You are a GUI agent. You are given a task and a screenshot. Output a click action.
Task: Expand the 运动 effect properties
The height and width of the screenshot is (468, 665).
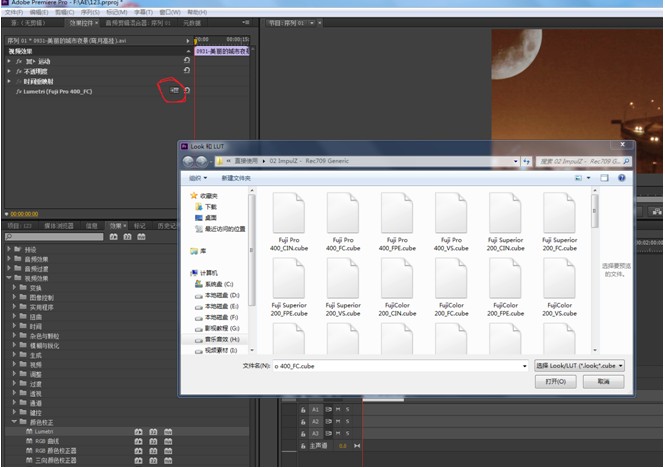click(x=9, y=61)
